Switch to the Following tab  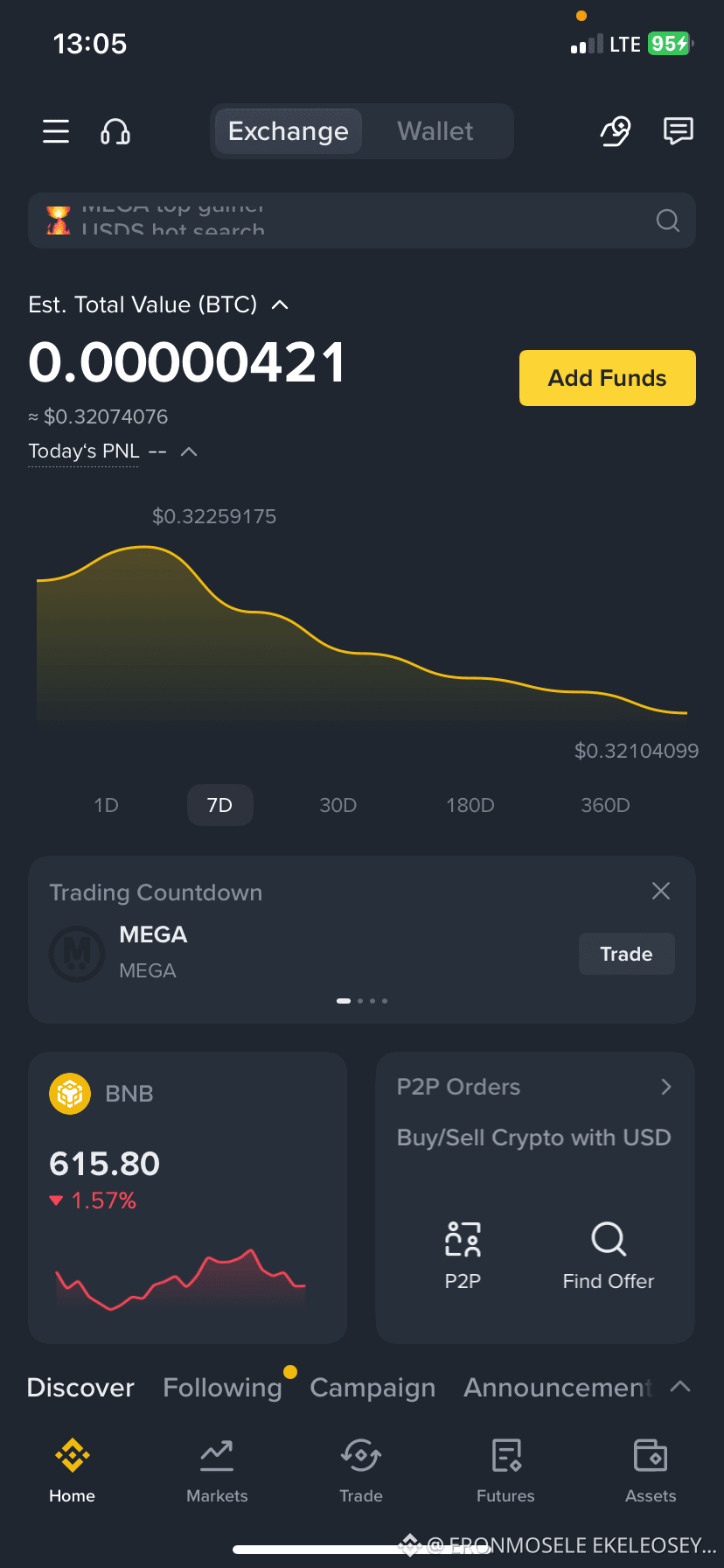point(222,1388)
